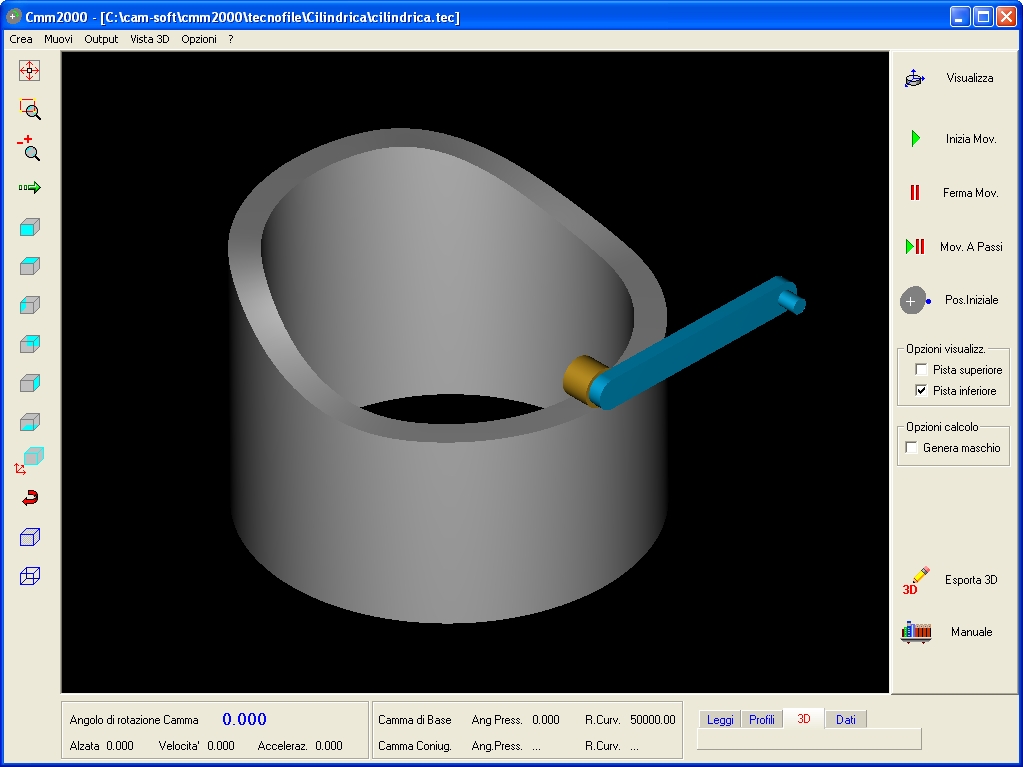Click the Manuale bookshelf icon

click(x=915, y=632)
